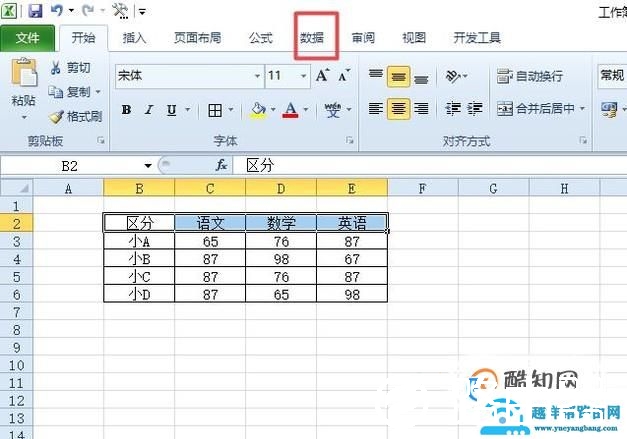Toggle wrap text 自动换行
Viewport: 627px width, 439px height.
click(x=530, y=76)
